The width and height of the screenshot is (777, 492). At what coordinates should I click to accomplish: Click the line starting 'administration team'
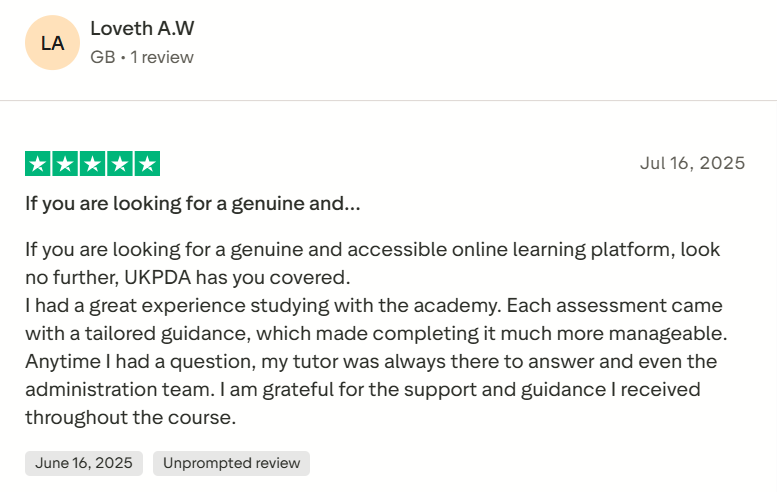tap(362, 389)
